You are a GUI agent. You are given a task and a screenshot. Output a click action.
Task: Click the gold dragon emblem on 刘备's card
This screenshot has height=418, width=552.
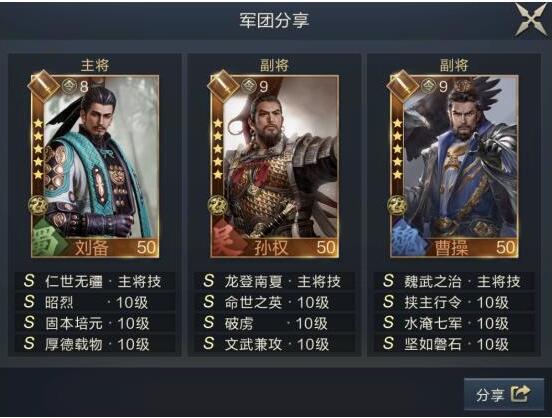point(39,206)
